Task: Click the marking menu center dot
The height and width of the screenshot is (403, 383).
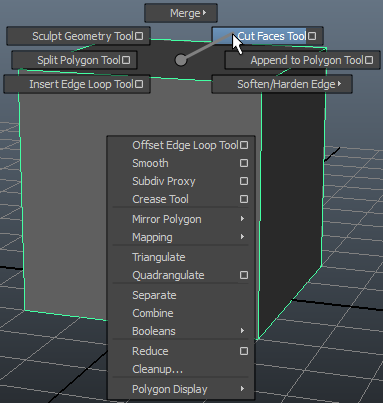Action: point(181,60)
